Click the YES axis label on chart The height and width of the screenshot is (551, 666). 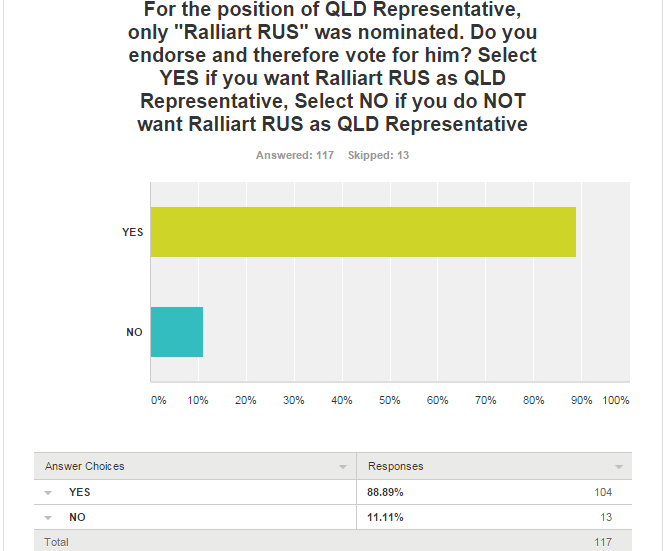[133, 232]
